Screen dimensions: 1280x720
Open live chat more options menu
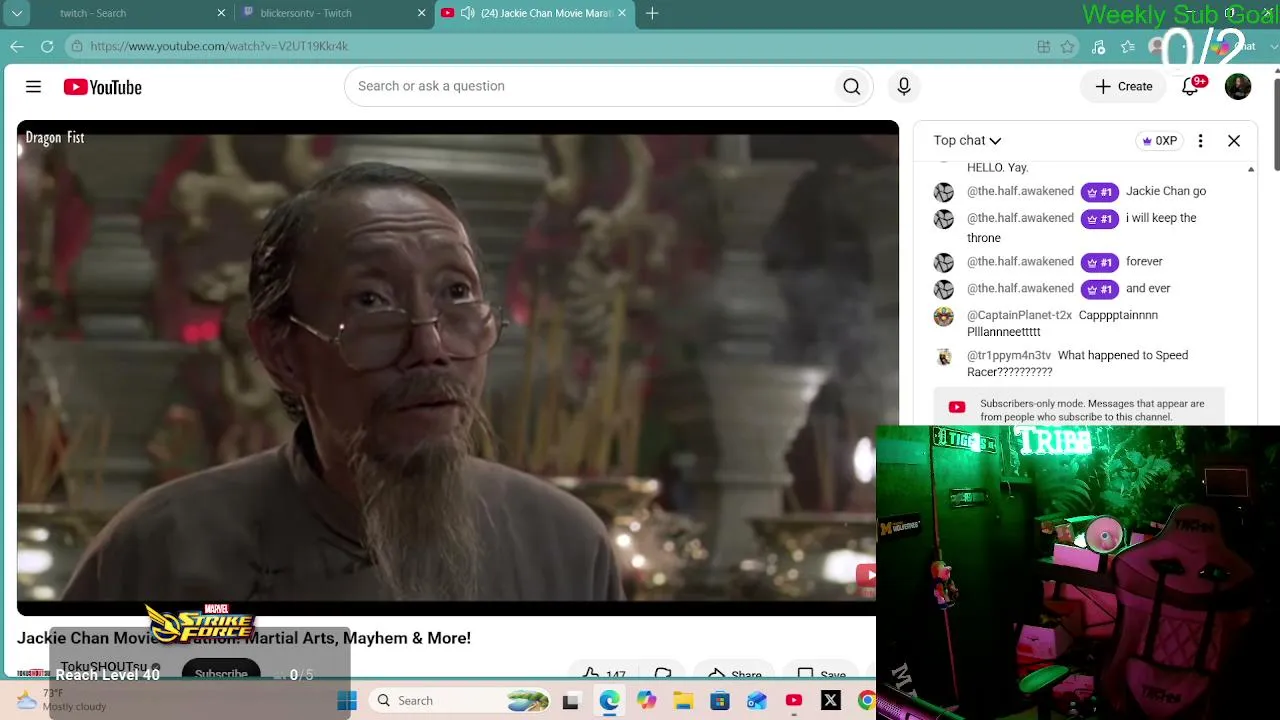click(1200, 141)
